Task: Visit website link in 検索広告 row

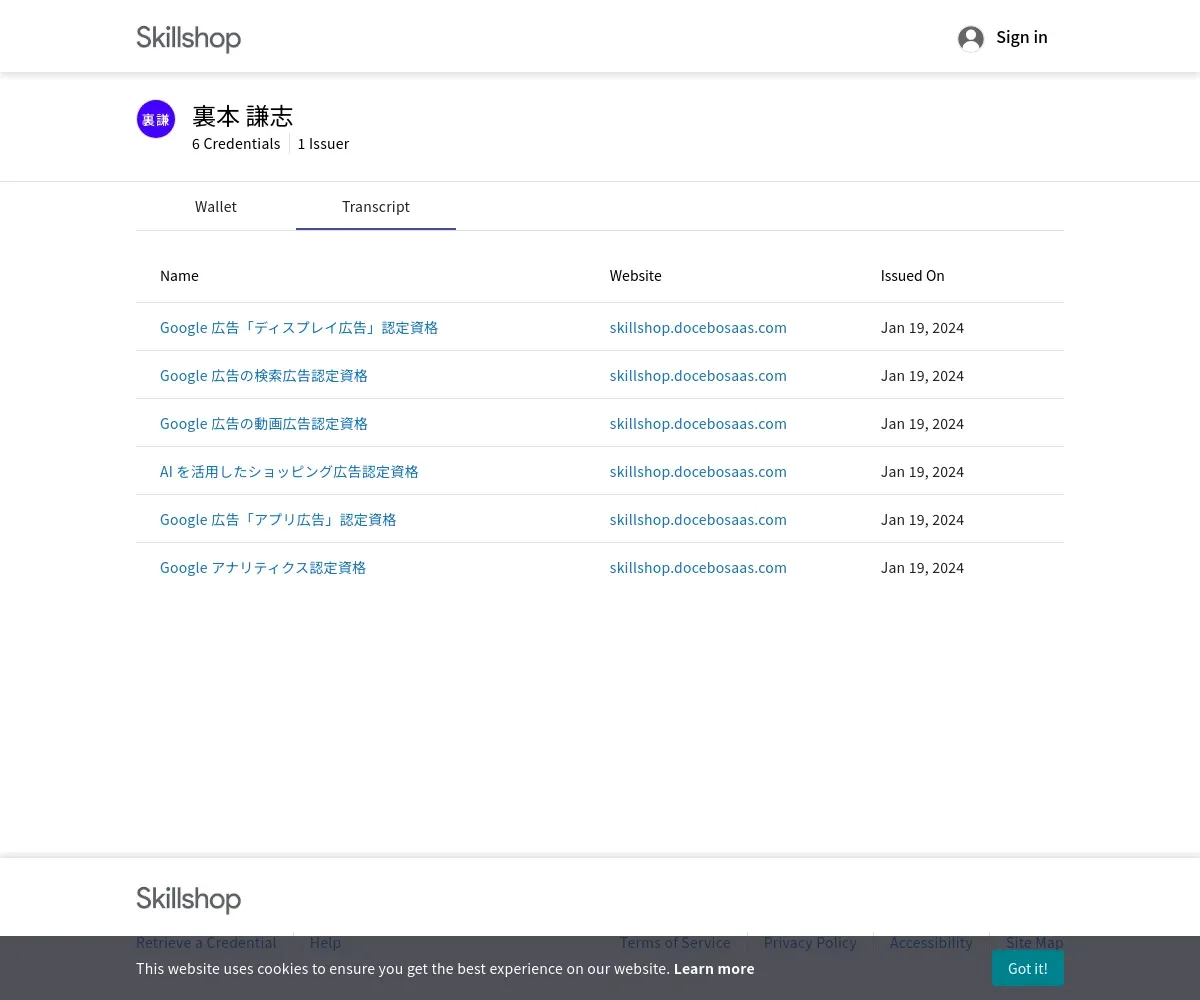Action: [x=698, y=376]
